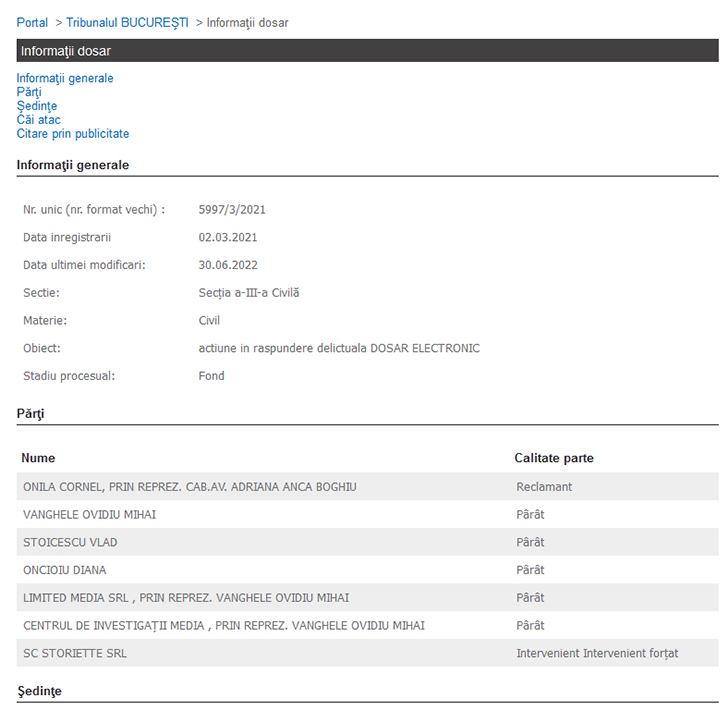Select Pârât role for STOICESCU VLAD

pos(530,542)
